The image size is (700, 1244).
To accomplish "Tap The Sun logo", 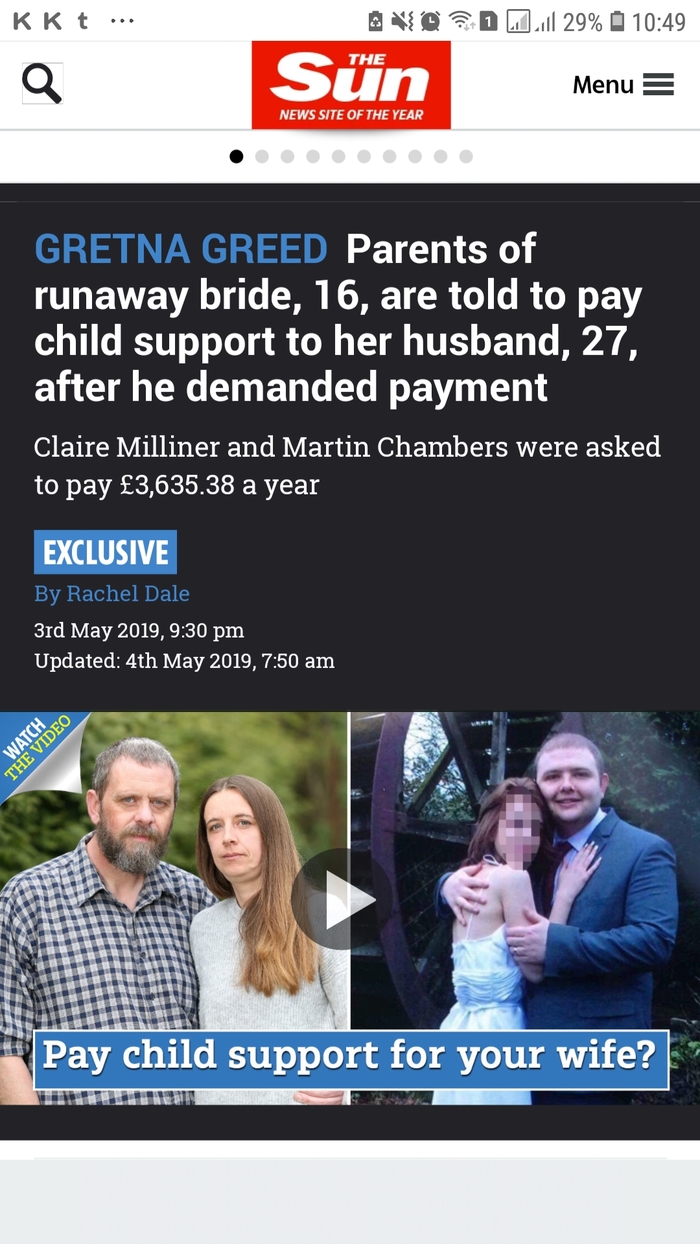I will point(351,85).
